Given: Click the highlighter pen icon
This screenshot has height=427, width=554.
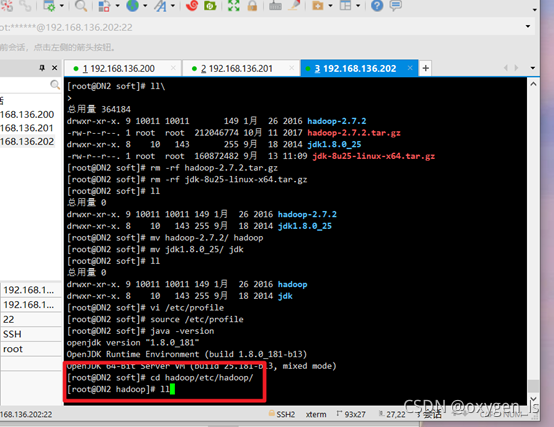Looking at the screenshot, I should coord(294,5).
